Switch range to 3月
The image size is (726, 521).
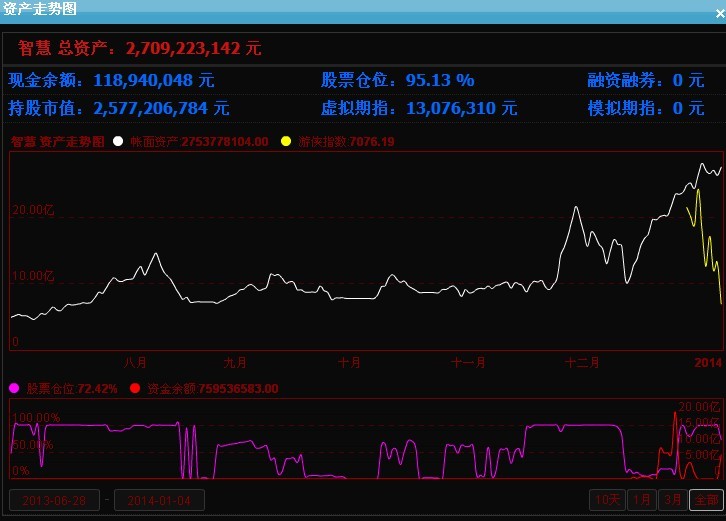[x=674, y=500]
